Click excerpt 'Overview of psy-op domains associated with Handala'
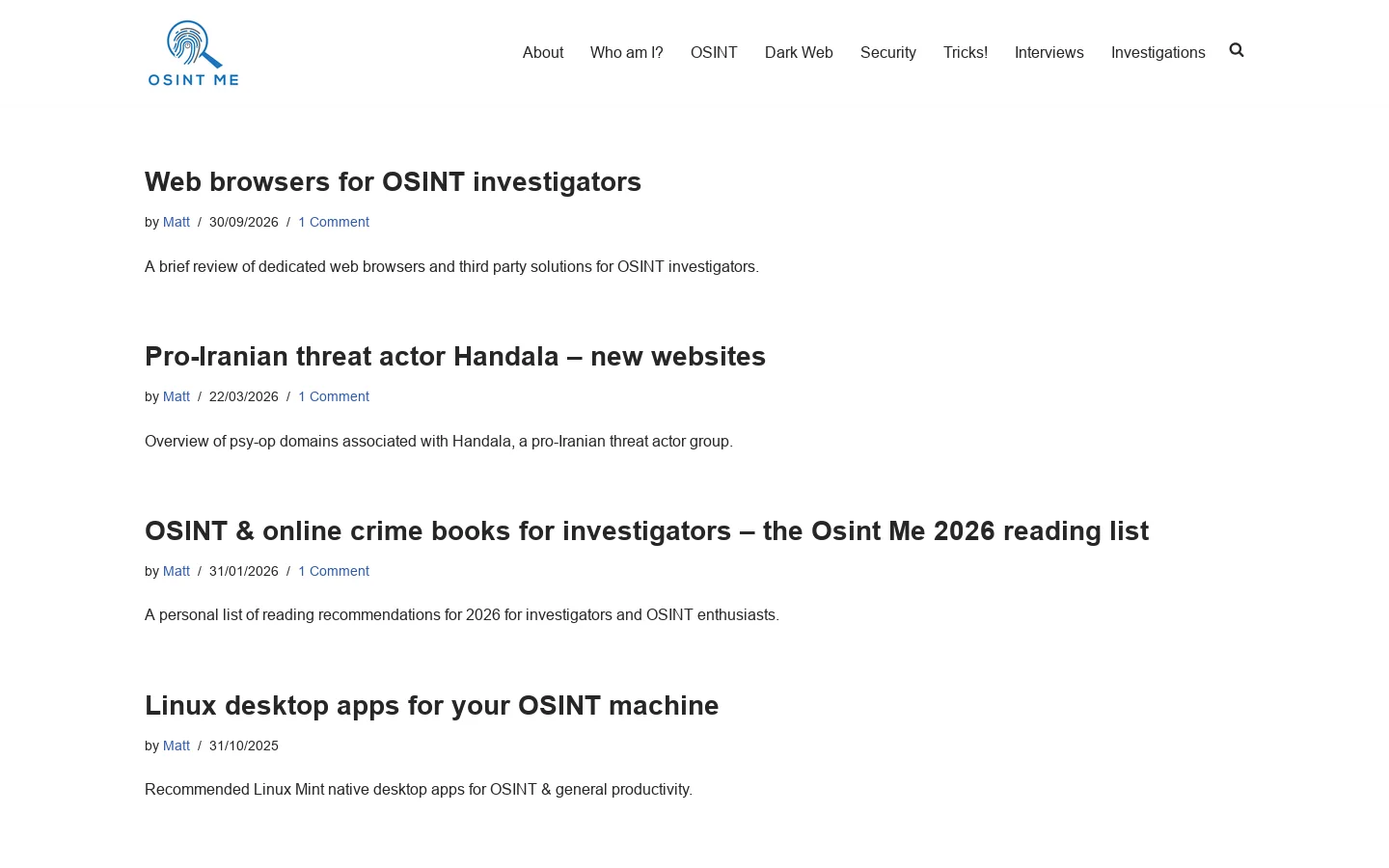This screenshot has width=1389, height=868. tap(439, 441)
